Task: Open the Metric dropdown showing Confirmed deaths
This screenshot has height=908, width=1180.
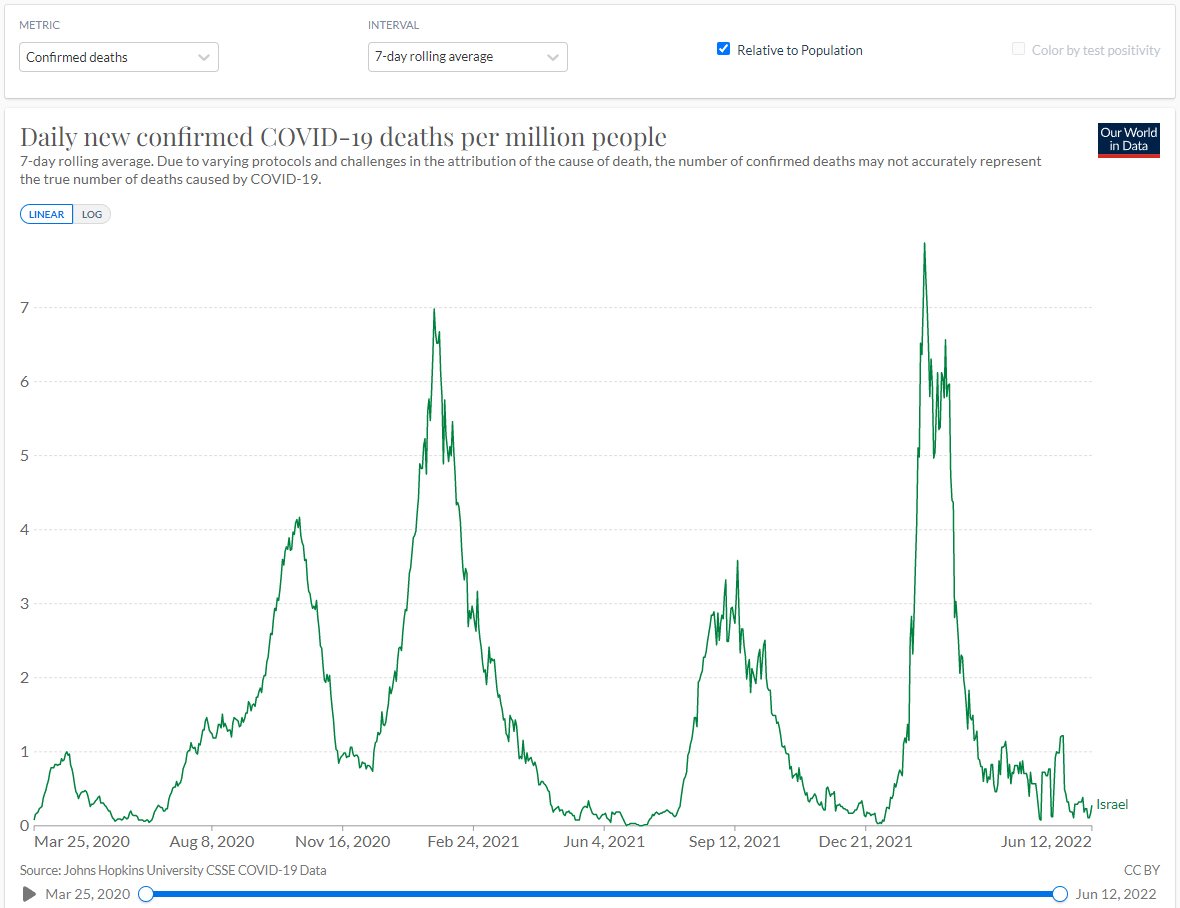Action: click(x=118, y=57)
